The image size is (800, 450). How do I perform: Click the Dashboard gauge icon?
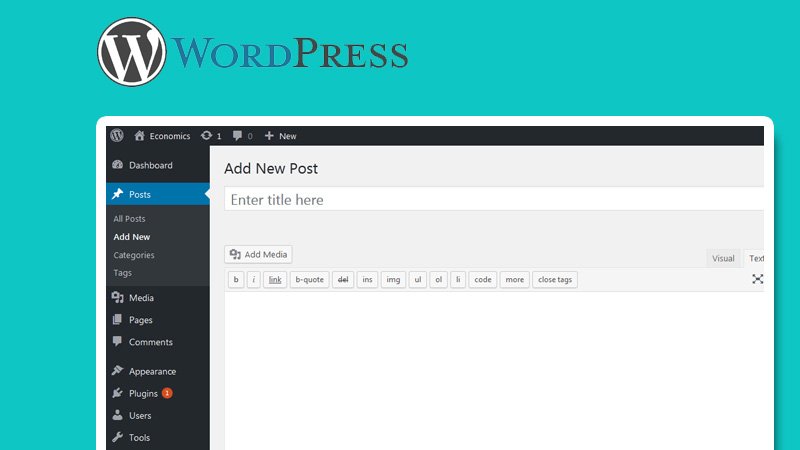118,164
